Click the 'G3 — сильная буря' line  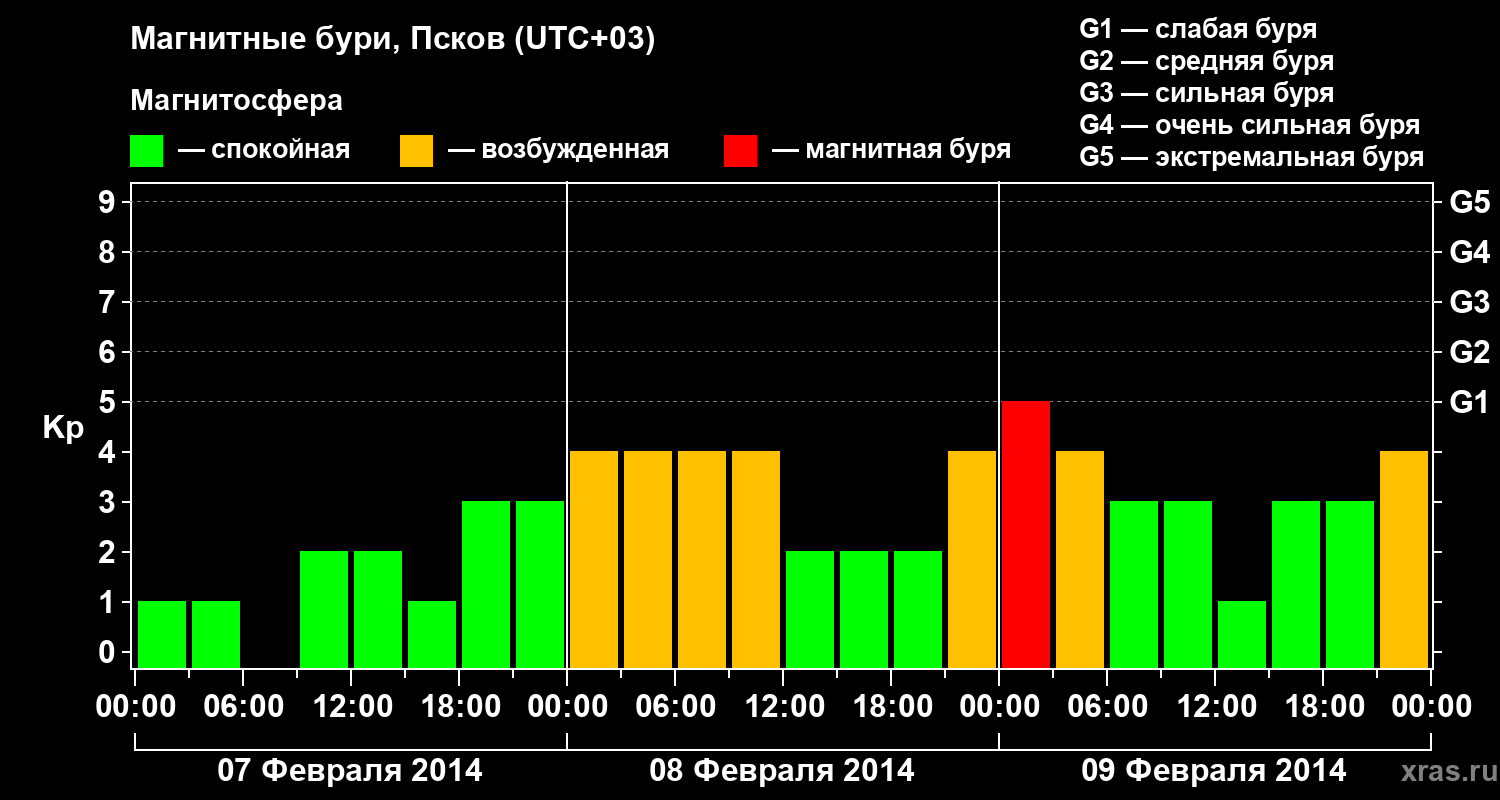(1207, 93)
